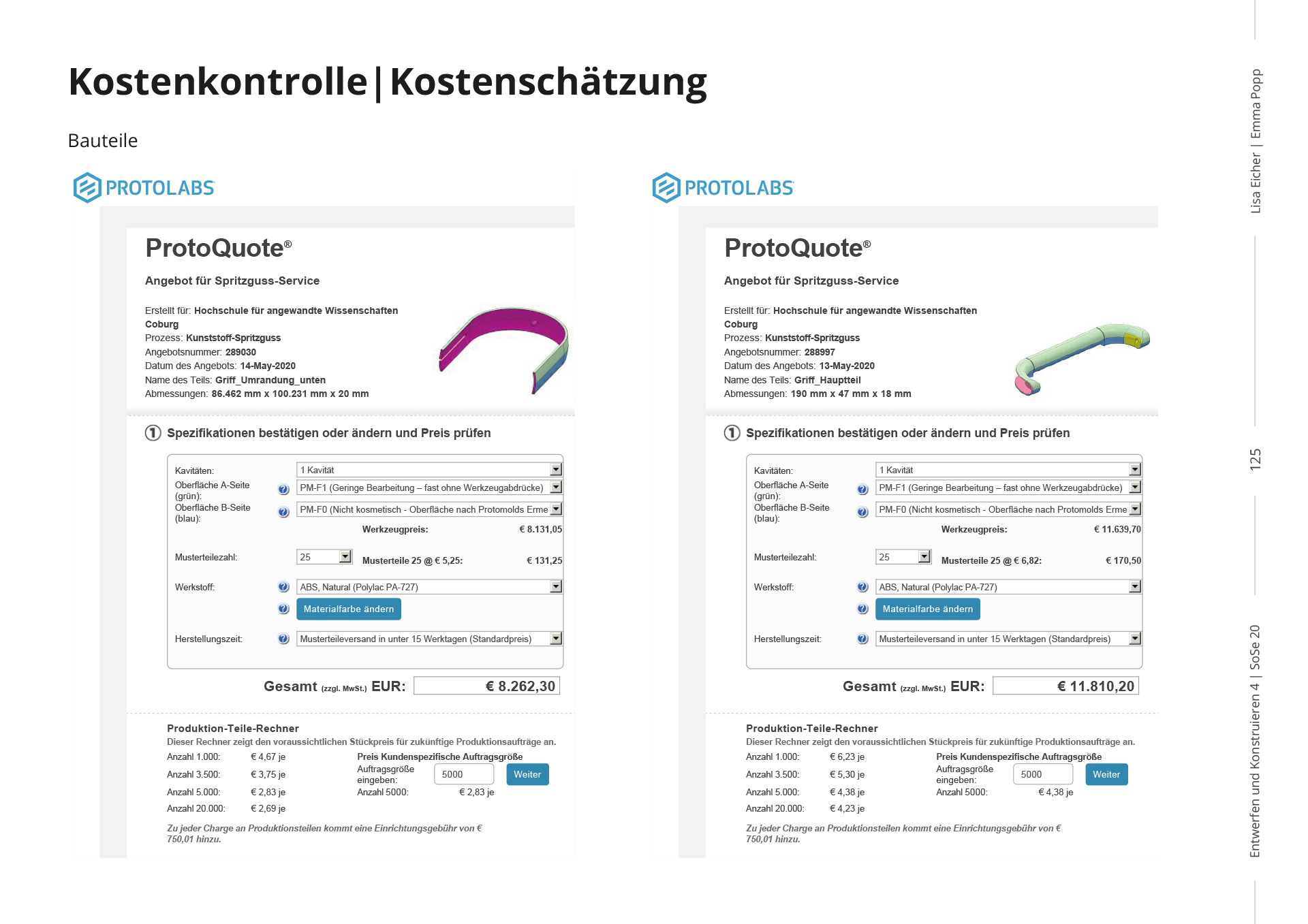Open left Kavitäten dropdown

(x=556, y=470)
